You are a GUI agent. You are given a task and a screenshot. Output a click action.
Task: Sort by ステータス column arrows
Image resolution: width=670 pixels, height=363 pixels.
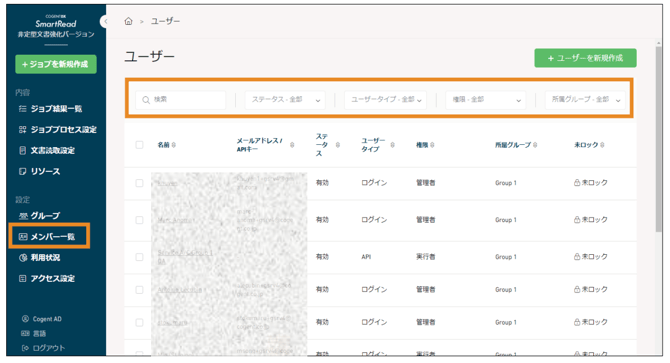338,145
